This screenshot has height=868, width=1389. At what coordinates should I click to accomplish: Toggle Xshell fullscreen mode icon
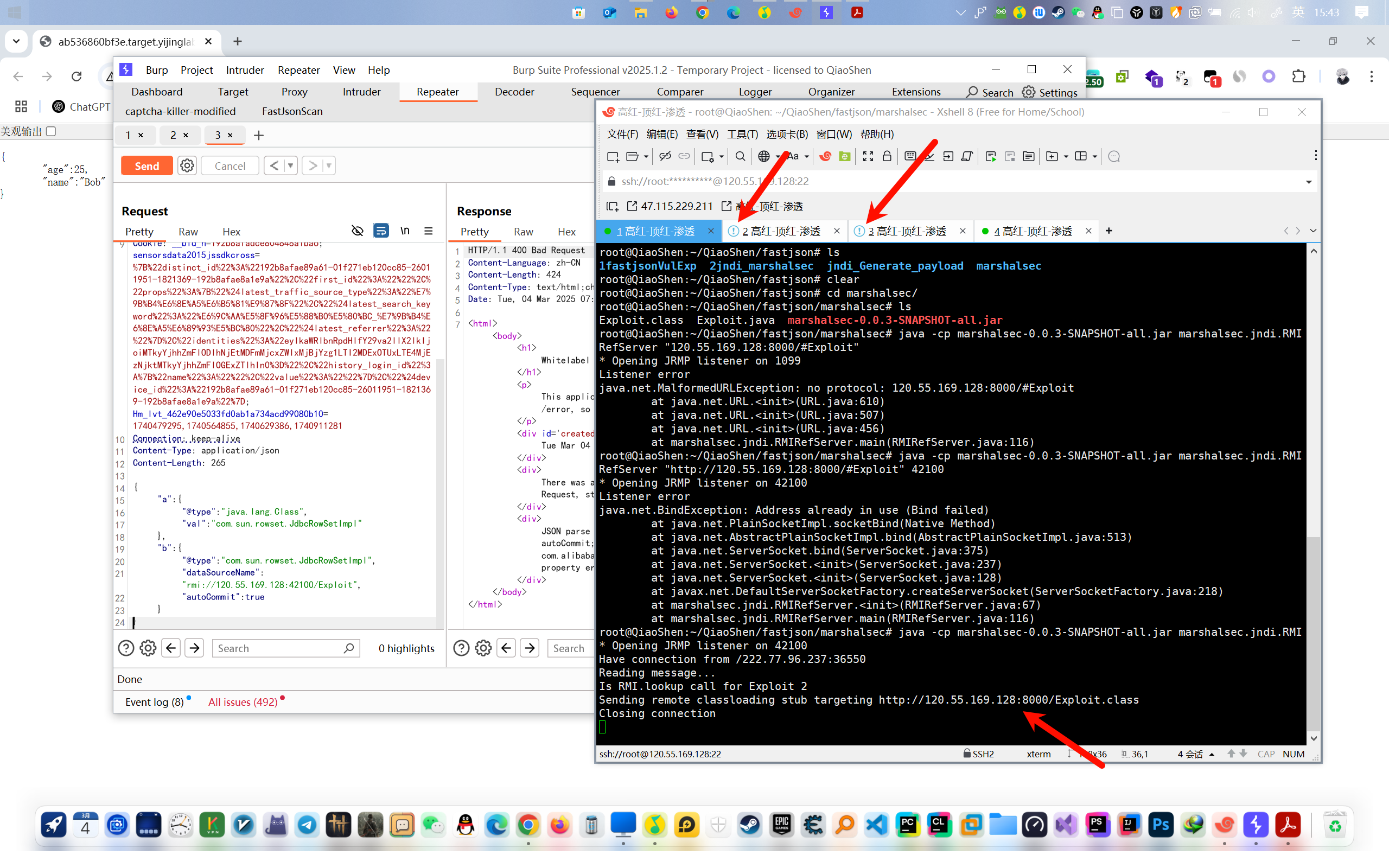pos(868,156)
